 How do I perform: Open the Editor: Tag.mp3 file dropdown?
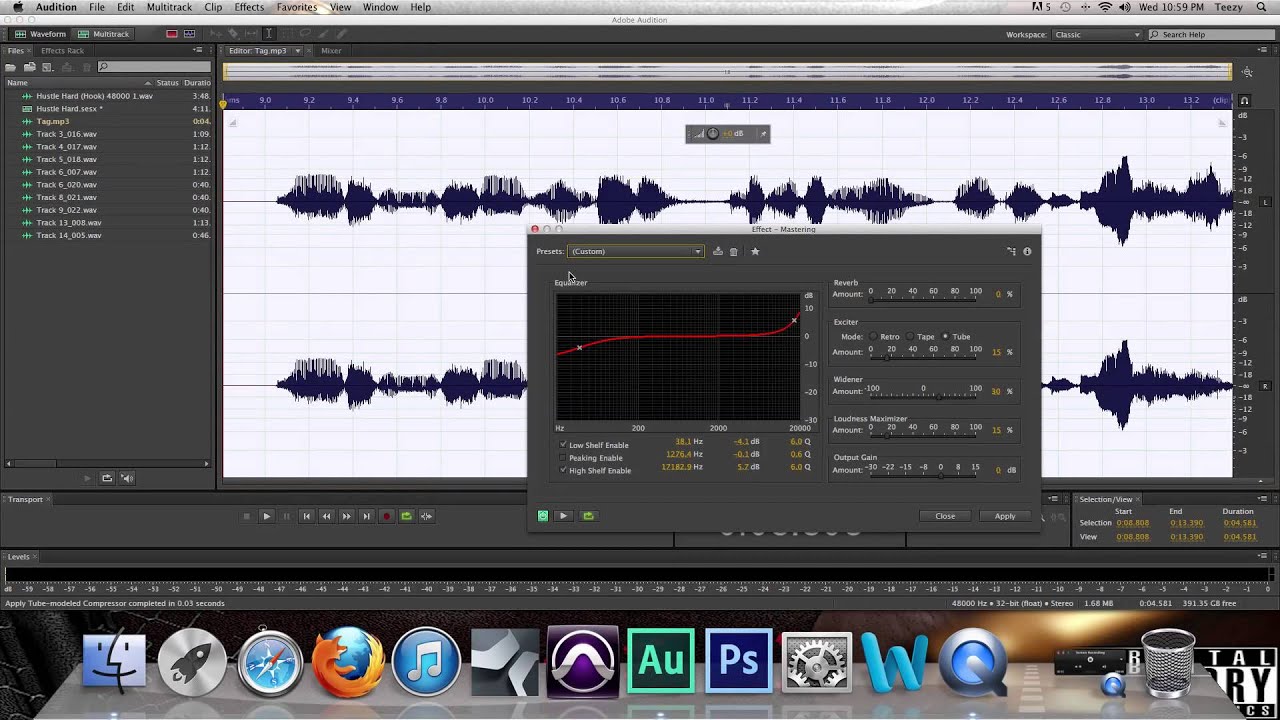(x=298, y=51)
